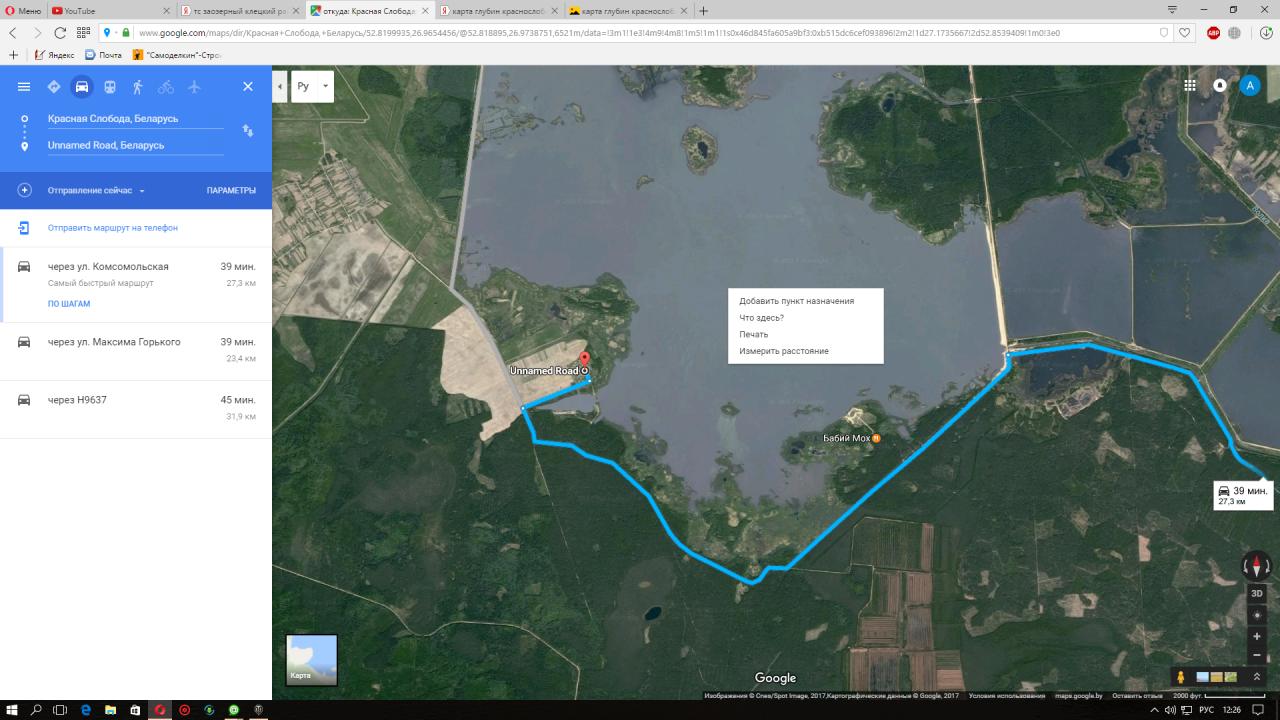Toggle the 3D map view
This screenshot has width=1280, height=720.
point(1257,593)
